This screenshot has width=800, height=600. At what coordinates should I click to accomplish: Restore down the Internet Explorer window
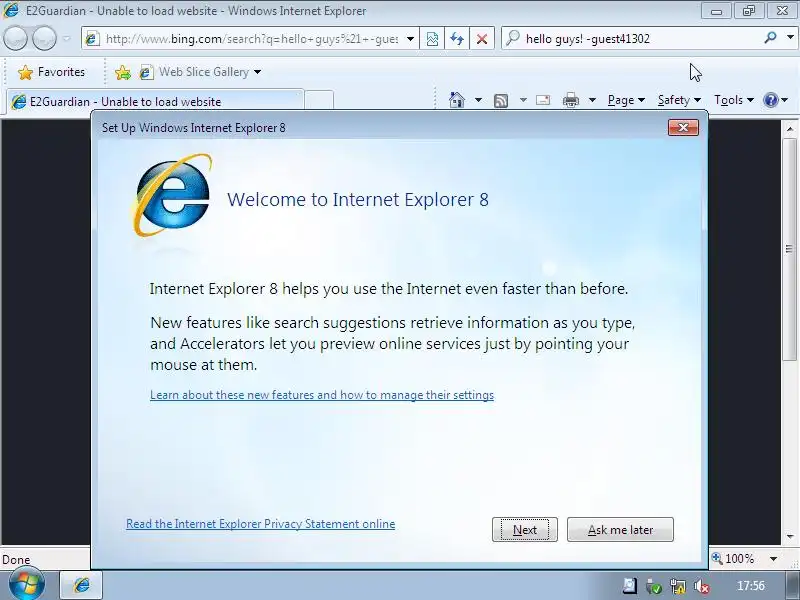749,11
